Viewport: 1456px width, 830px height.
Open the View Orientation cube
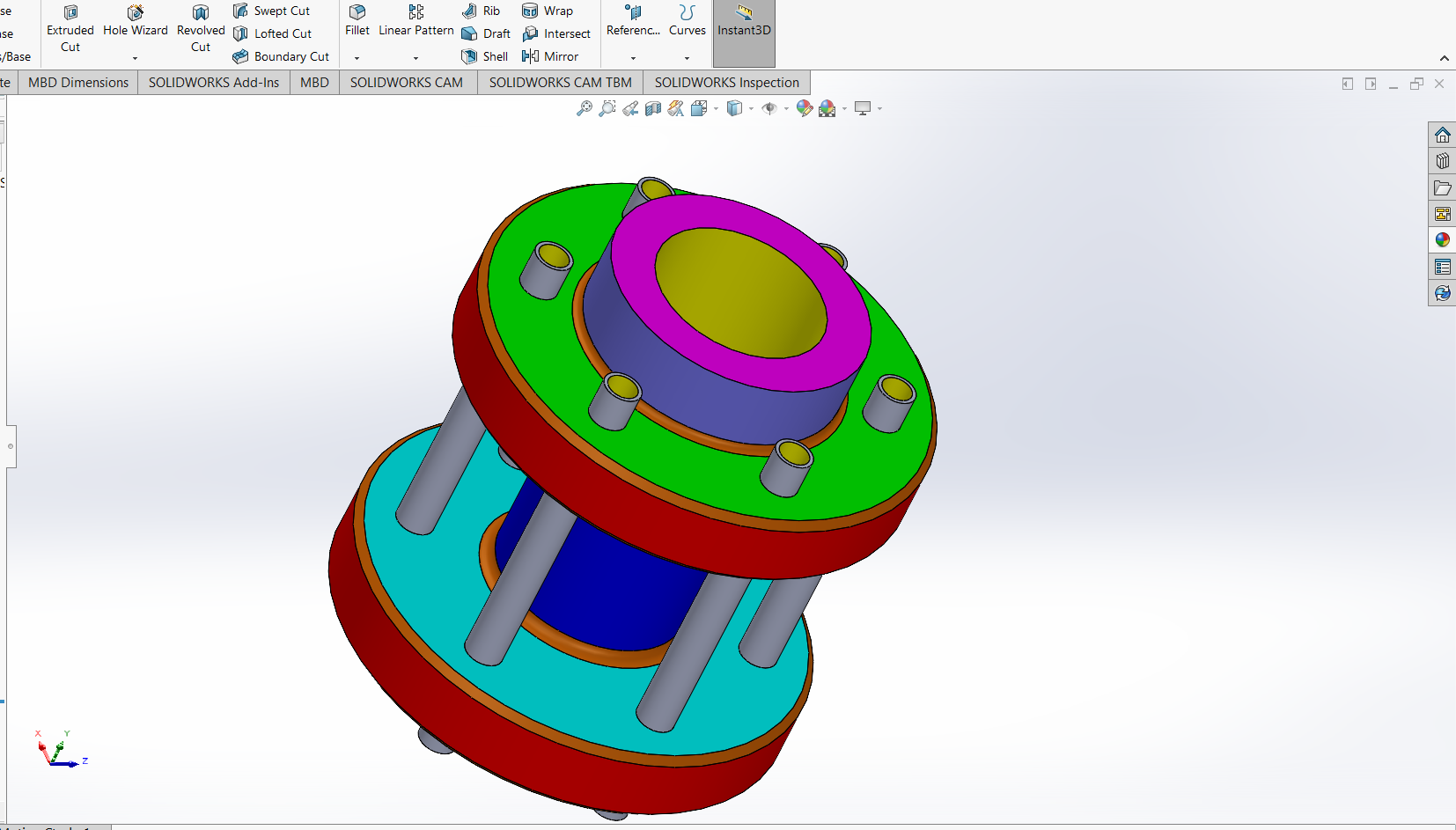point(699,108)
